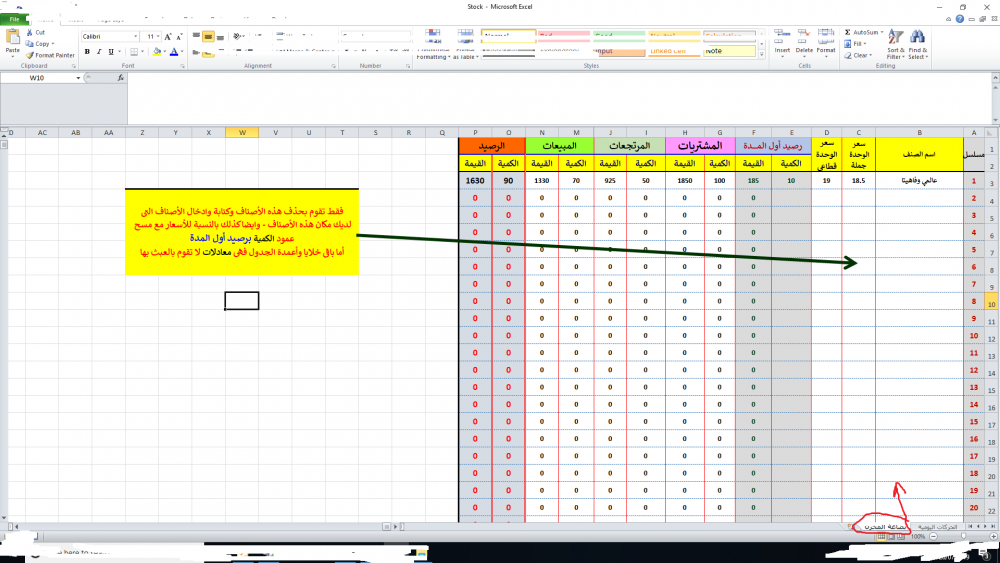Screen dimensions: 1000x563
Task: Click the Borders icon in Font group
Action: 134,52
